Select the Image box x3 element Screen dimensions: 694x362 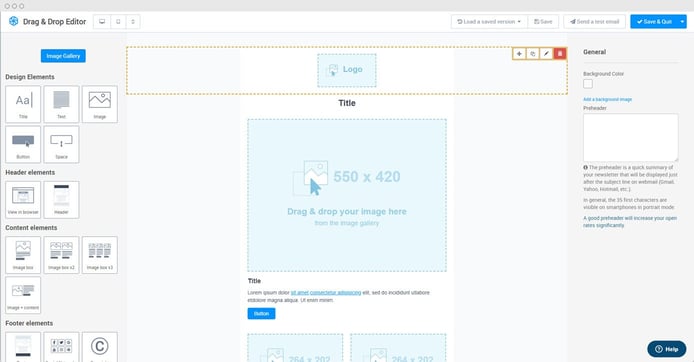tap(100, 255)
